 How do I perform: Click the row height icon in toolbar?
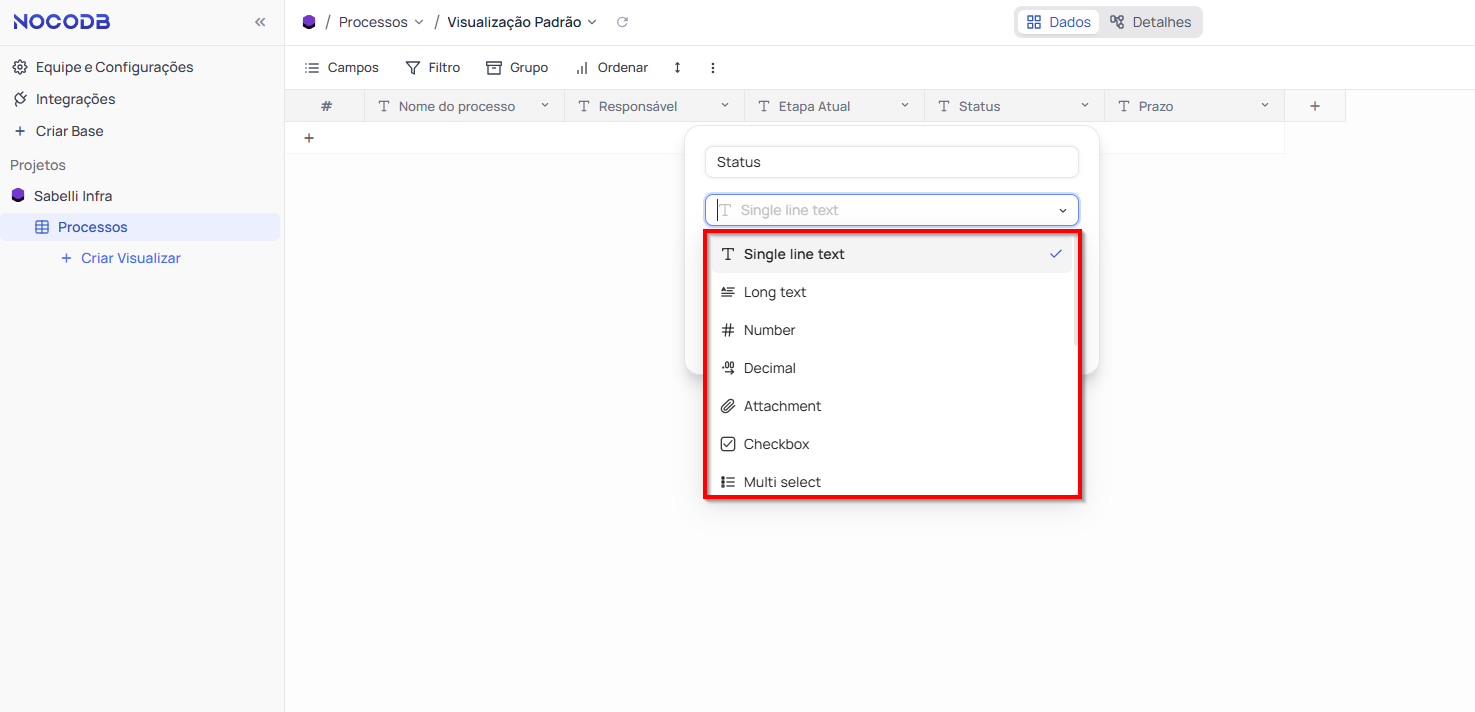point(677,68)
